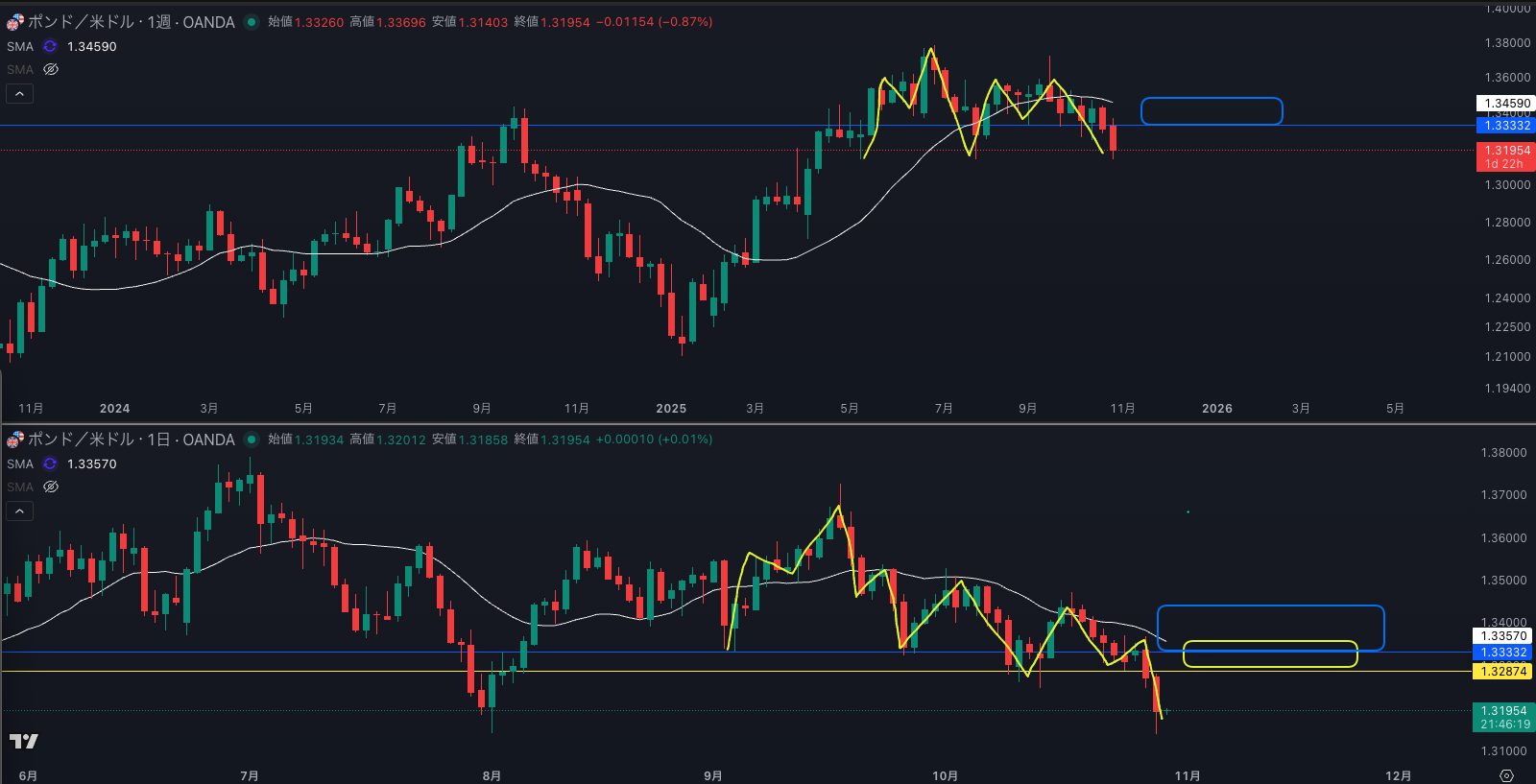Click the GBP/USD flag icon on daily chart
Viewport: 1536px width, 784px height.
pyautogui.click(x=15, y=440)
